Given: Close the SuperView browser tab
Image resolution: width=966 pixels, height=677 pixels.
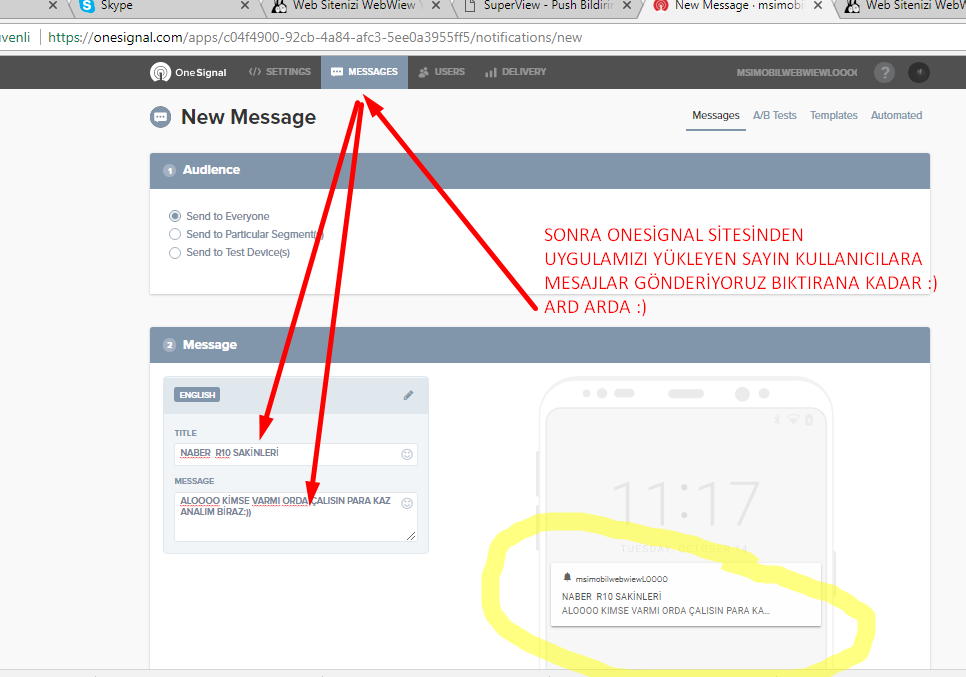Looking at the screenshot, I should coord(627,6).
